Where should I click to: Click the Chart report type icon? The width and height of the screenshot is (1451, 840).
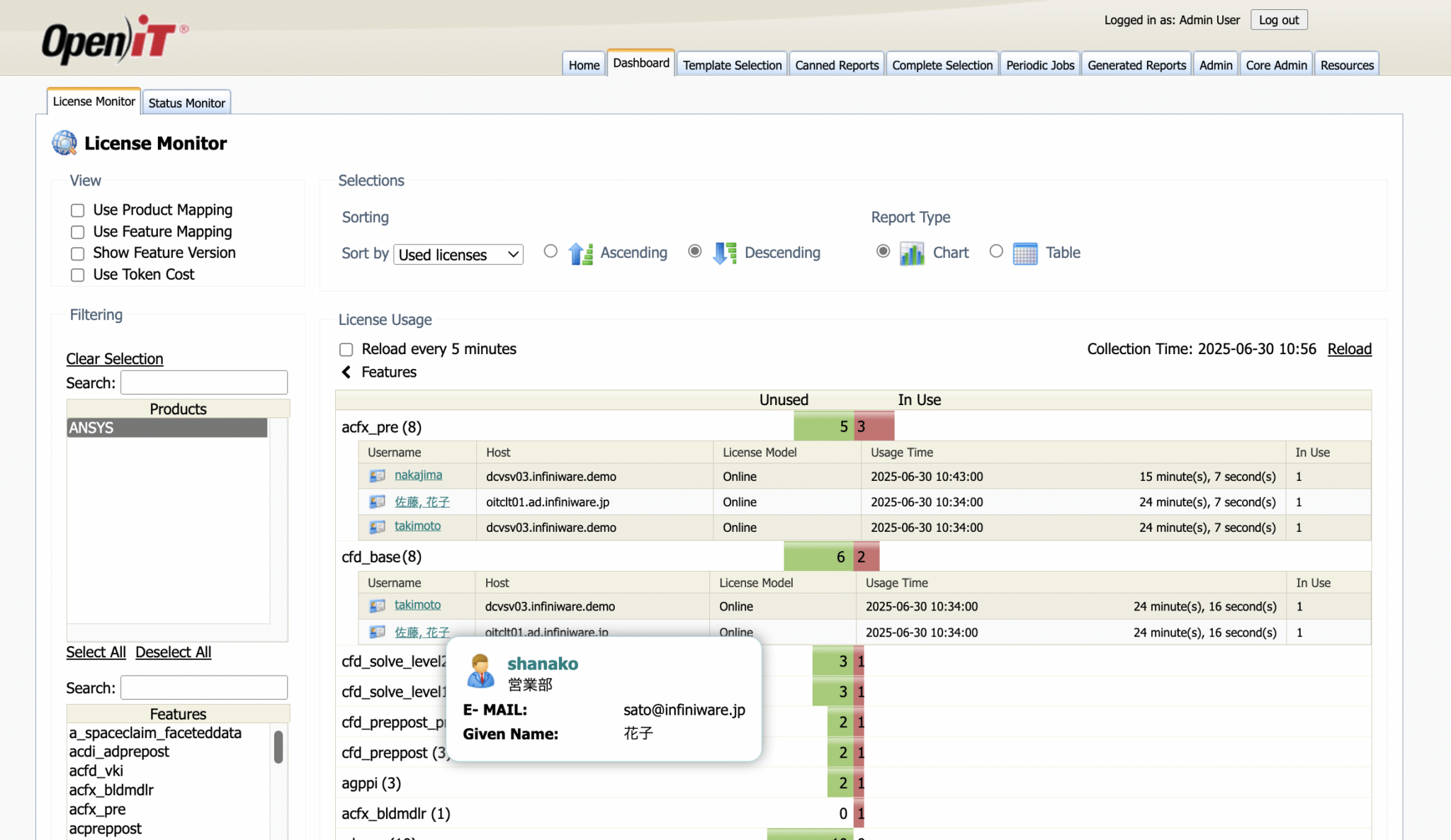tap(912, 253)
